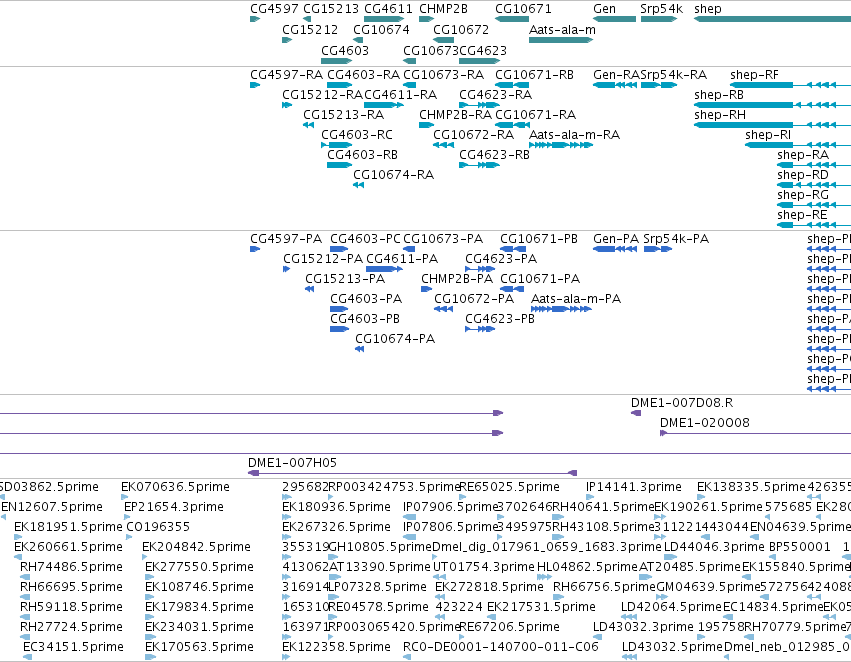851x662 pixels.
Task: Click the CG15213 gene label
Action: pyautogui.click(x=331, y=9)
